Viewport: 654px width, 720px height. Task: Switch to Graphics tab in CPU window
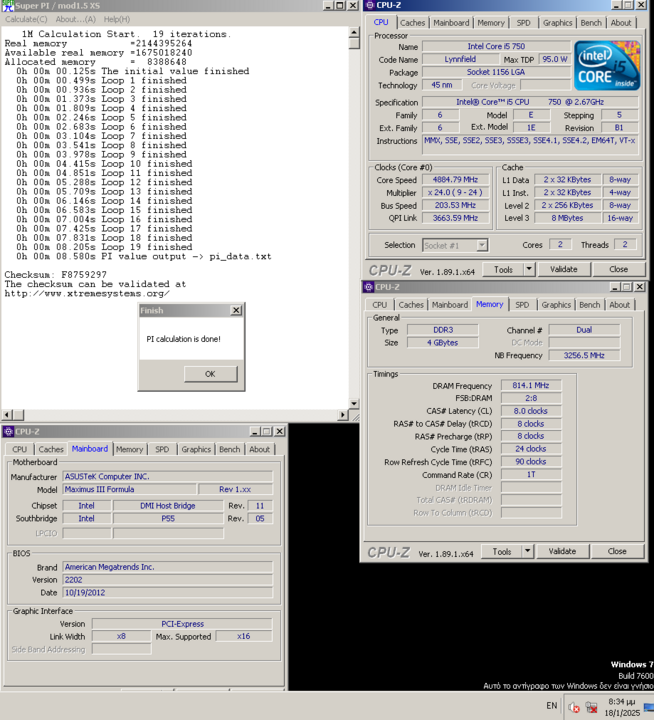[558, 22]
